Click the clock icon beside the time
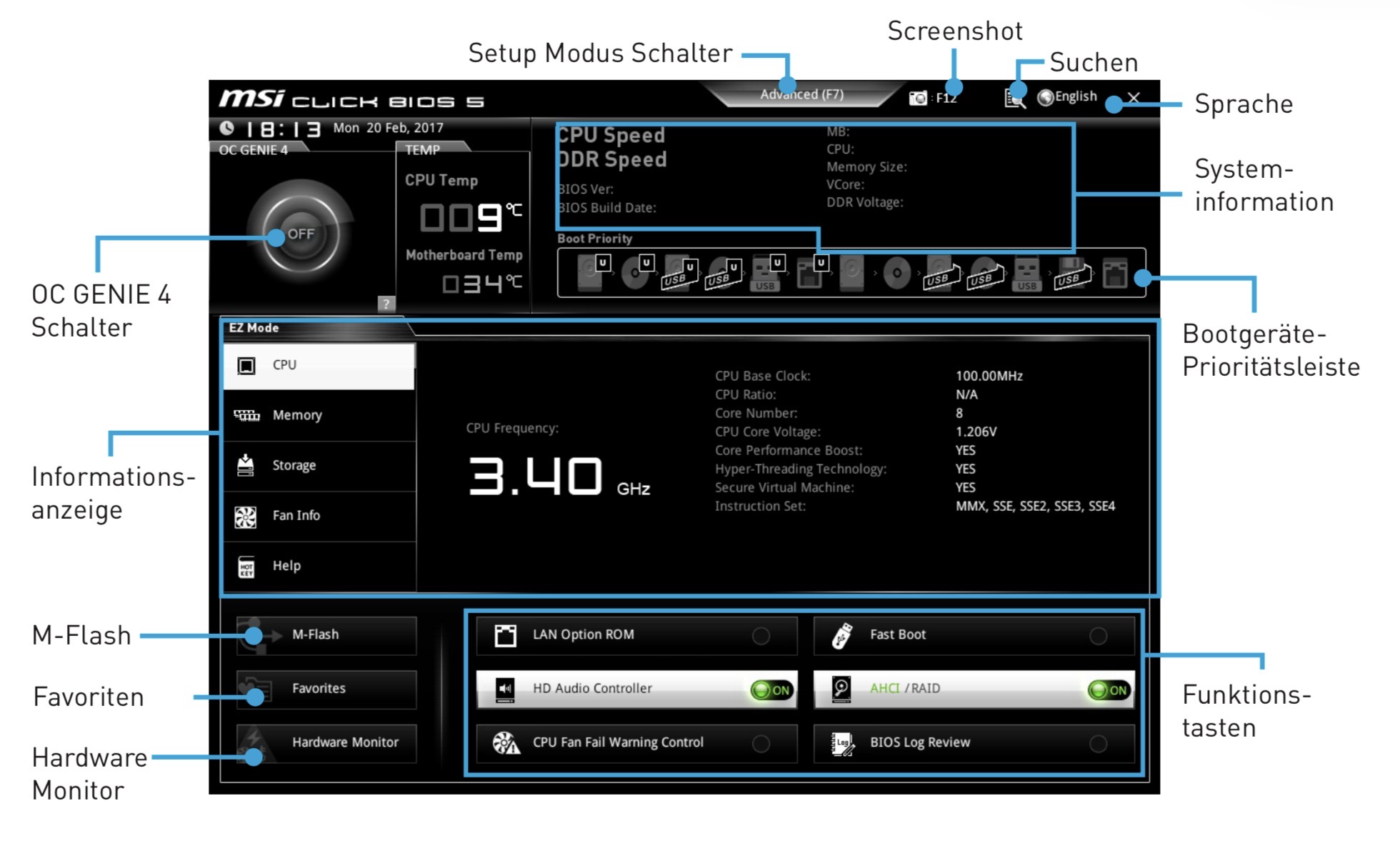Image resolution: width=1400 pixels, height=841 pixels. click(x=226, y=128)
